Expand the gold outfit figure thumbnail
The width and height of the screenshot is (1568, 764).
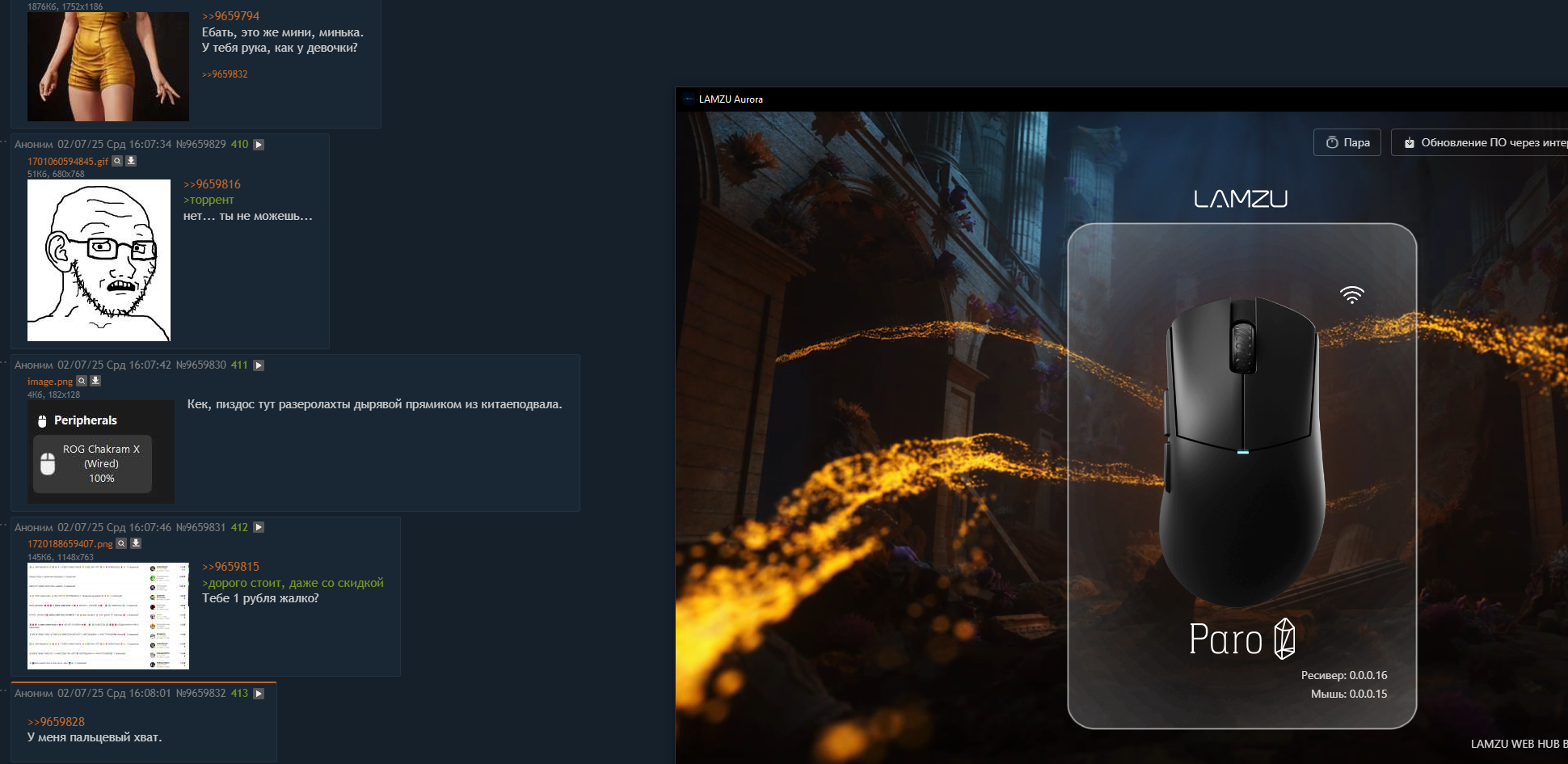point(108,66)
